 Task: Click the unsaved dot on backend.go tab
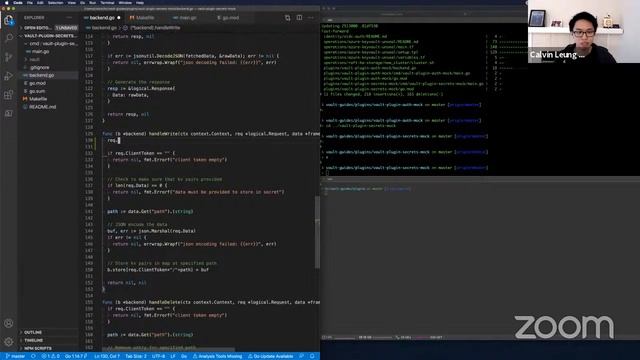pyautogui.click(x=119, y=18)
